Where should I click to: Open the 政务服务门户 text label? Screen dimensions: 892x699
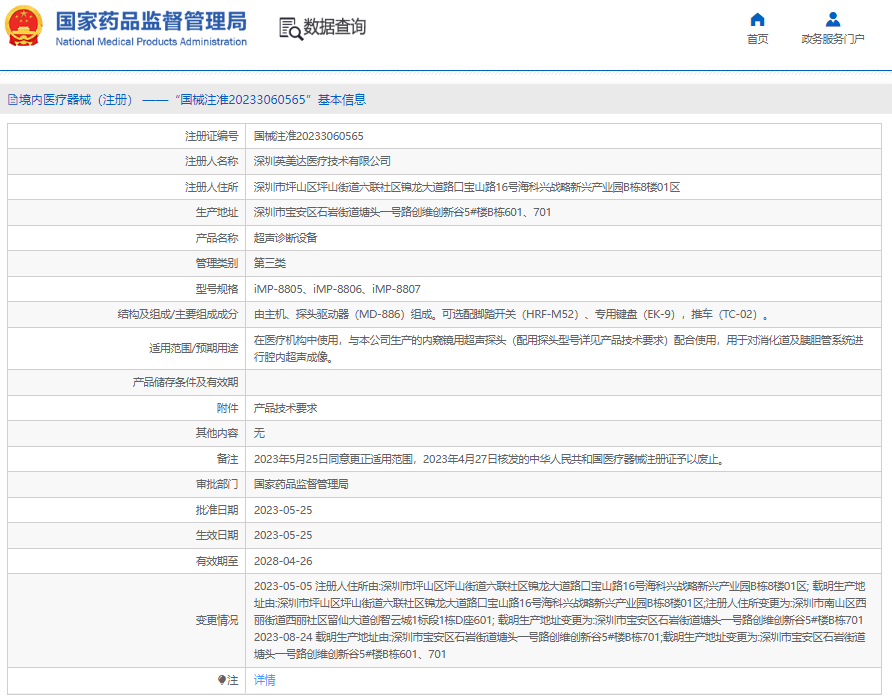point(832,39)
